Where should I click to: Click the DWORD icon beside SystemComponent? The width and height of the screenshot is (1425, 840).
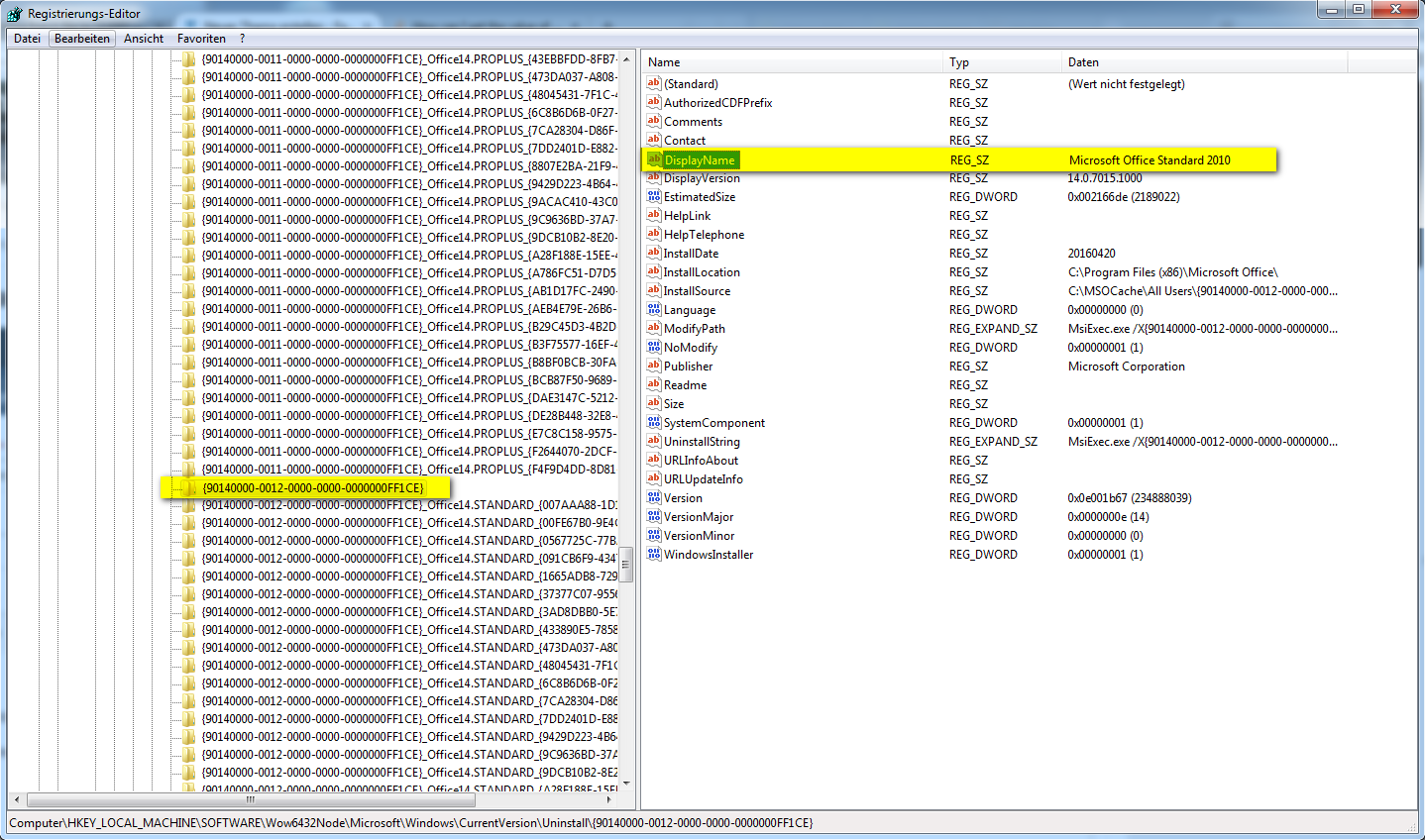[x=653, y=422]
